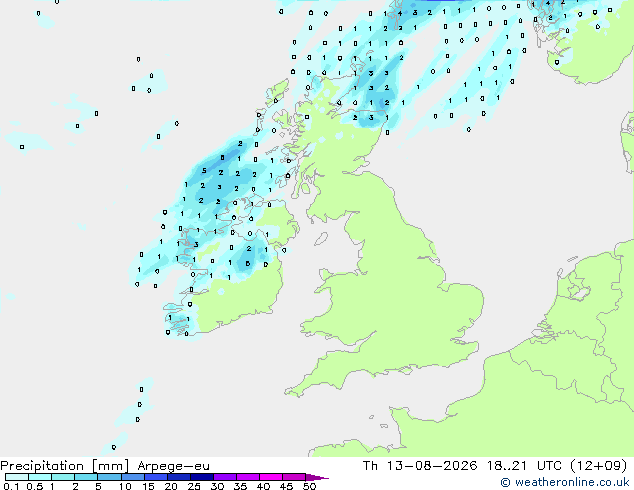
Task: Select the 1–2 mm legend color swatch
Action: 63,477
